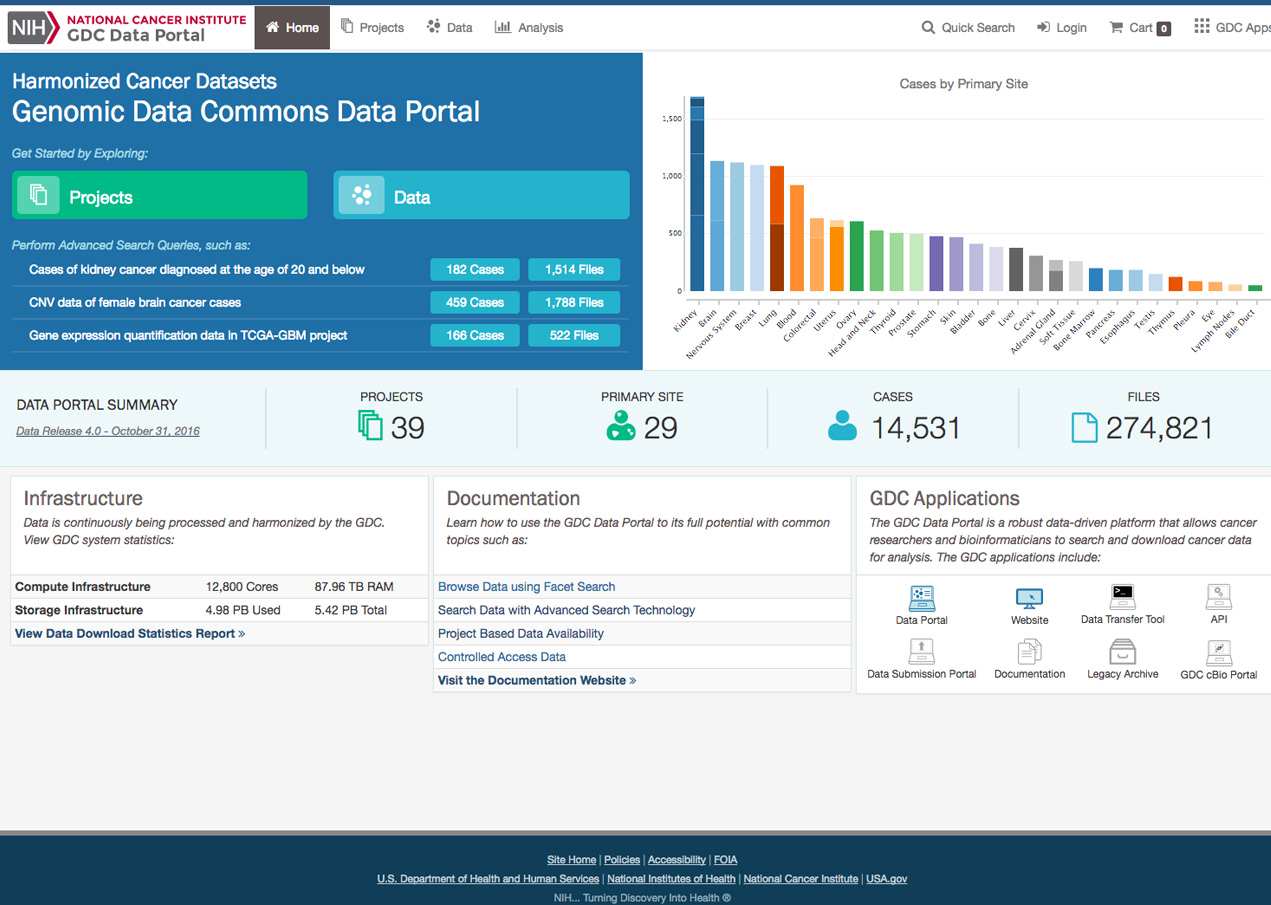The image size is (1271, 905).
Task: Click the Login button
Action: tap(1062, 28)
